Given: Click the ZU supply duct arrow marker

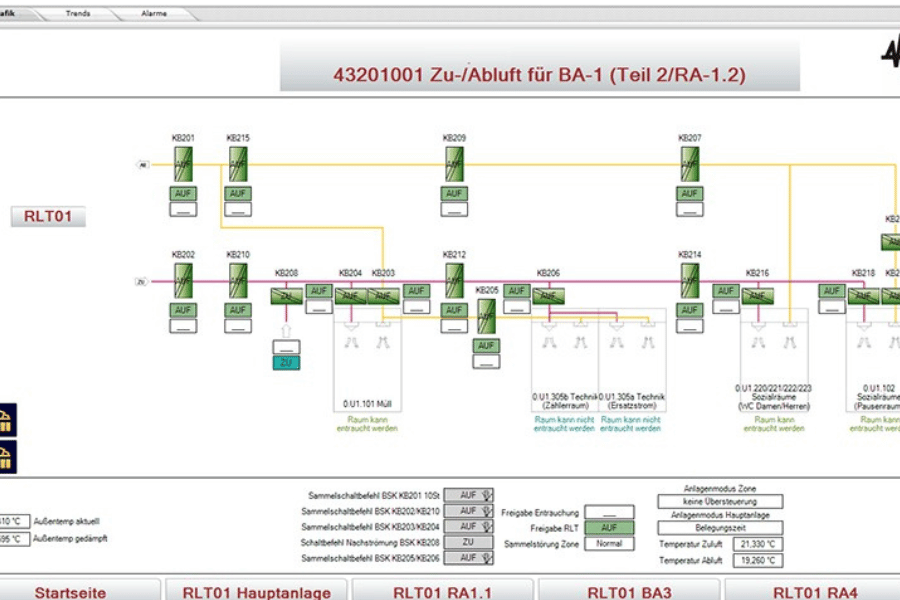Looking at the screenshot, I should coord(141,281).
